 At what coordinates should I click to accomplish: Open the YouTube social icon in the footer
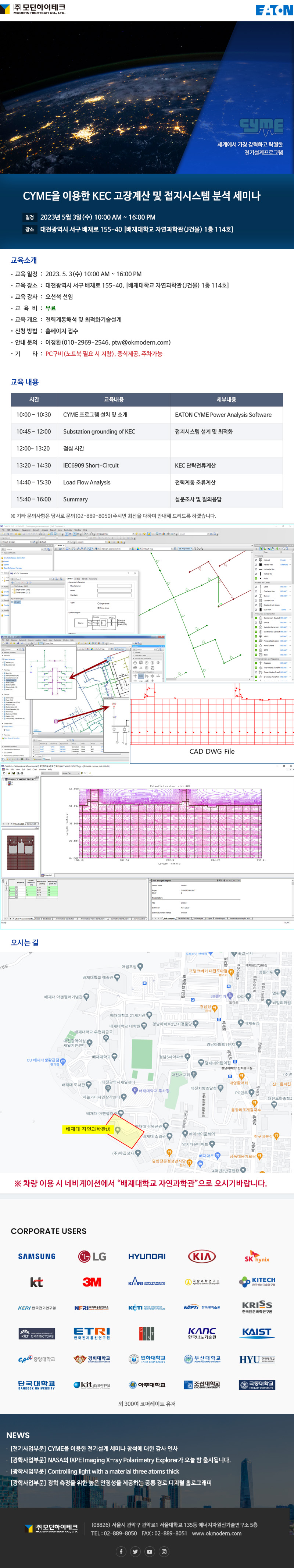coord(150,1551)
